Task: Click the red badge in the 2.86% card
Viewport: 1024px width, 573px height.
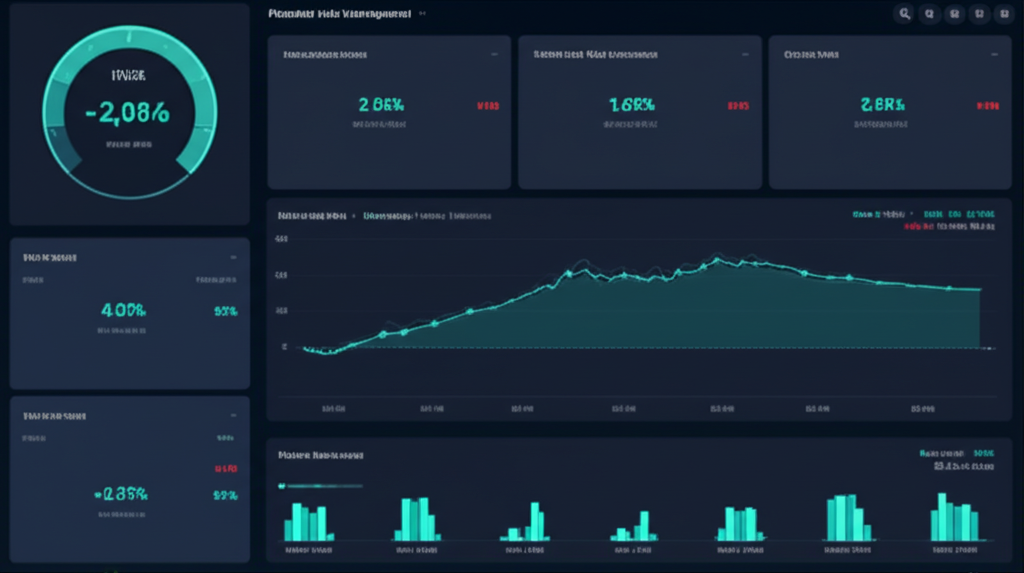Action: click(x=487, y=105)
